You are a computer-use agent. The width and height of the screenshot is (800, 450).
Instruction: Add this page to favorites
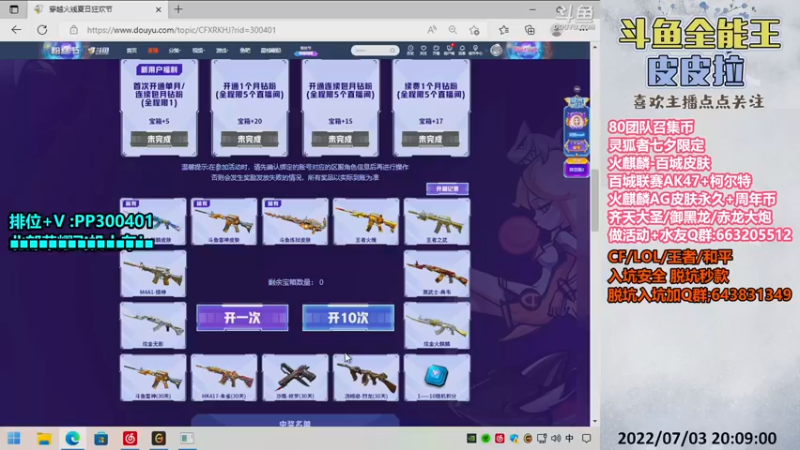(474, 30)
